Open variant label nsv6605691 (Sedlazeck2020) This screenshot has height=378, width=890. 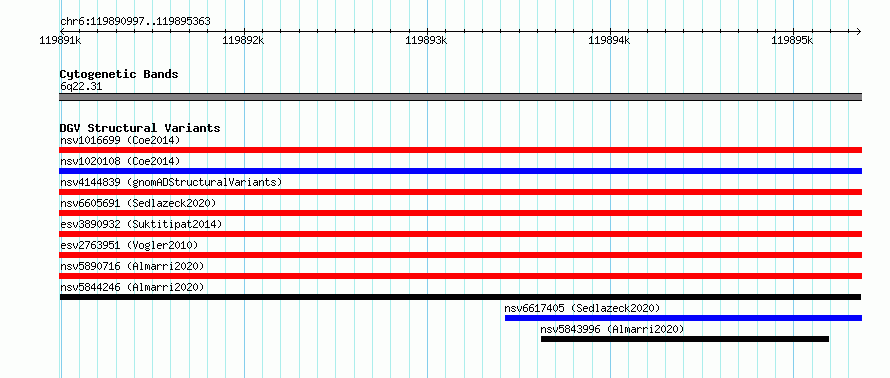(x=138, y=203)
